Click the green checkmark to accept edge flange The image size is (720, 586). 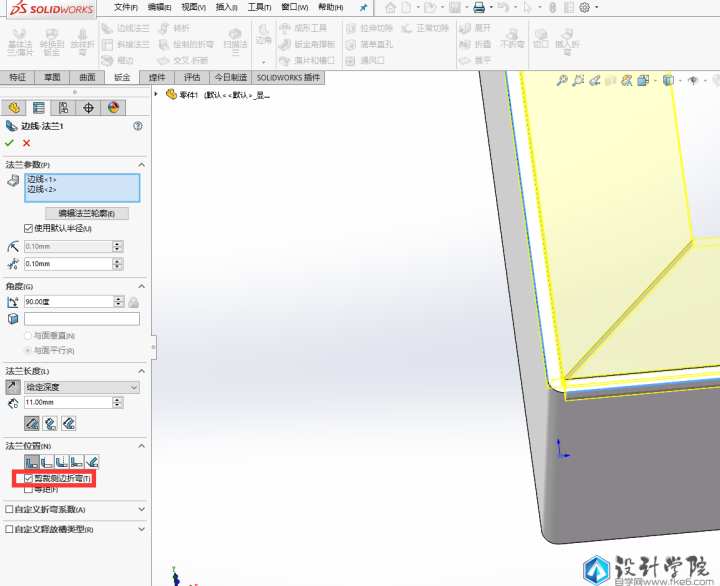(10, 143)
